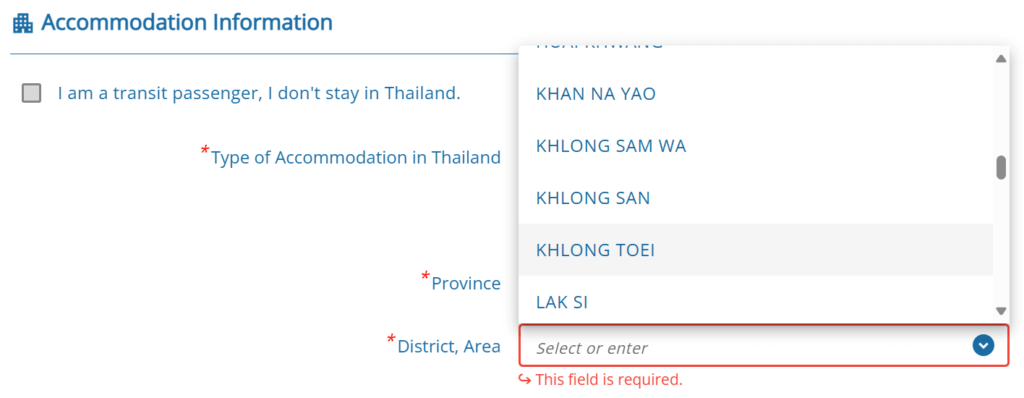1024x398 pixels.
Task: Click the district list scrollbar thumb
Action: (1000, 167)
